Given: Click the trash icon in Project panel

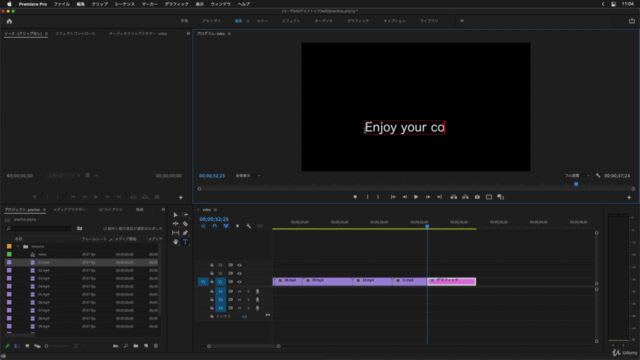Looking at the screenshot, I should point(156,346).
